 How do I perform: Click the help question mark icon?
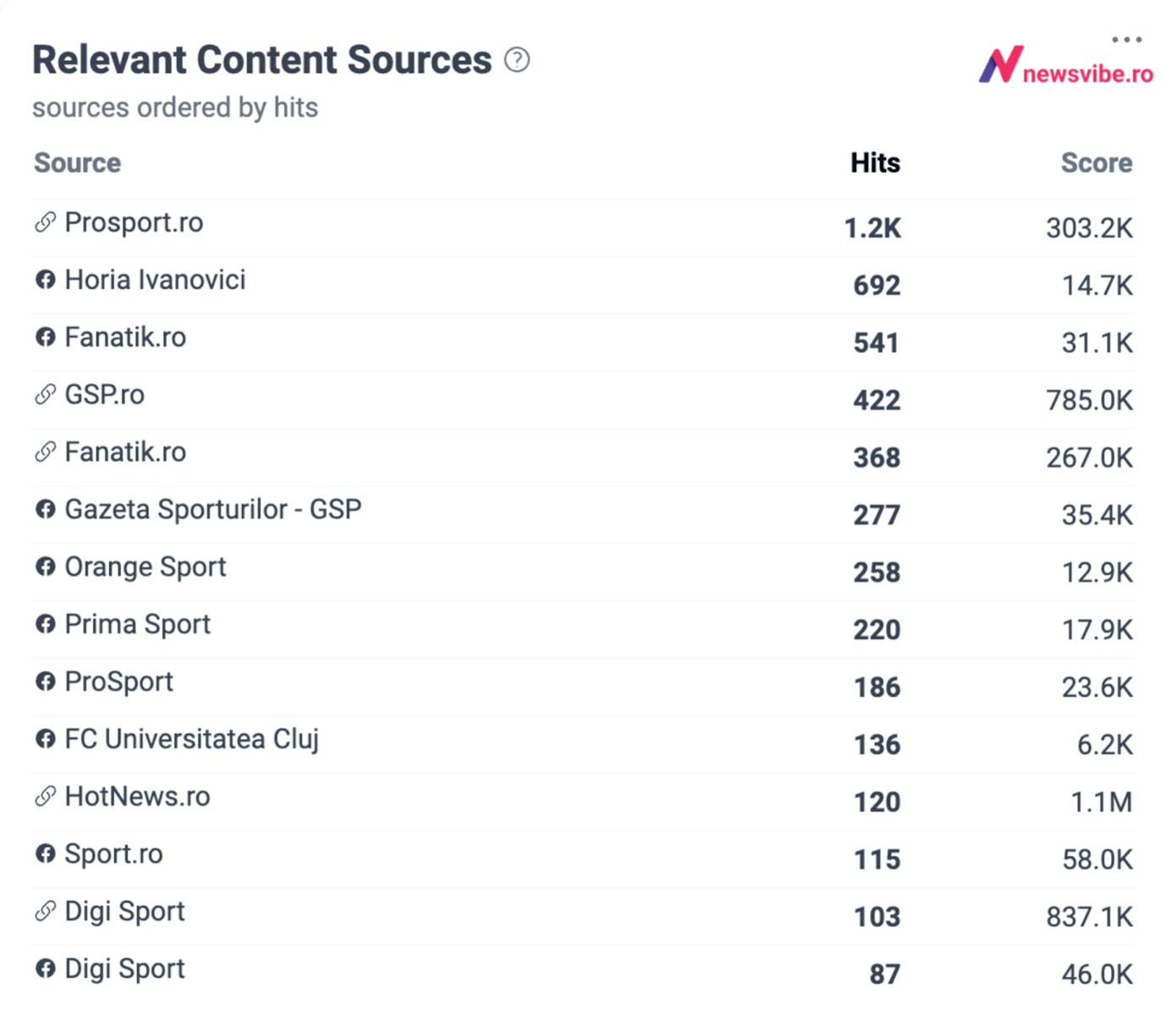click(517, 60)
